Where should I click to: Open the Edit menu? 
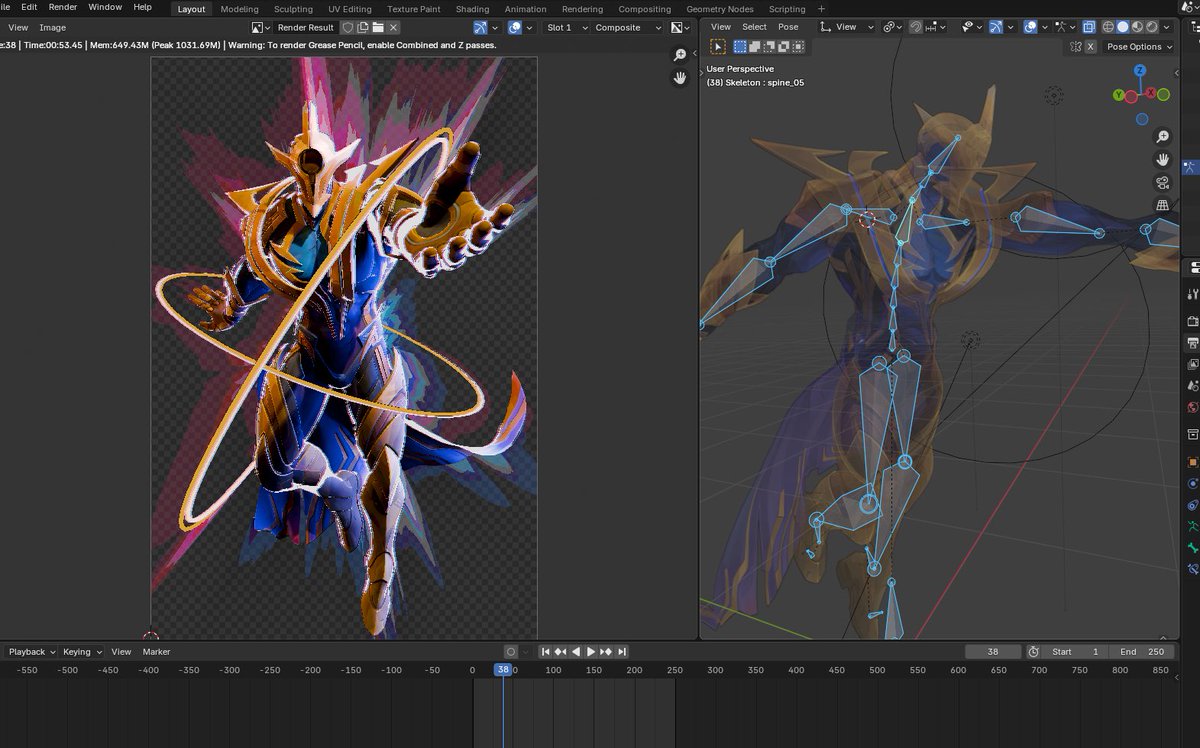[x=29, y=7]
